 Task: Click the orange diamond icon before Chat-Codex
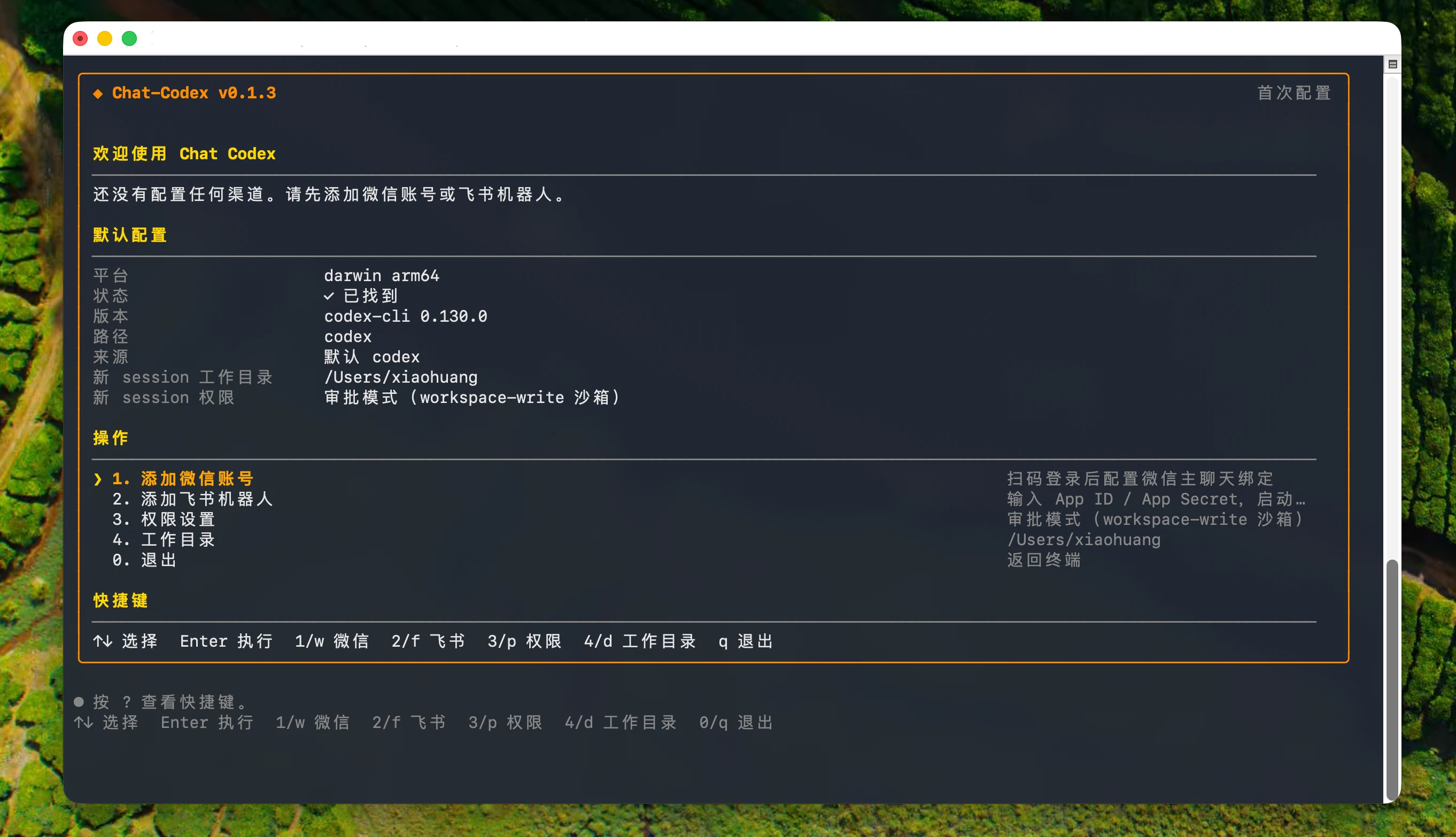[x=98, y=94]
